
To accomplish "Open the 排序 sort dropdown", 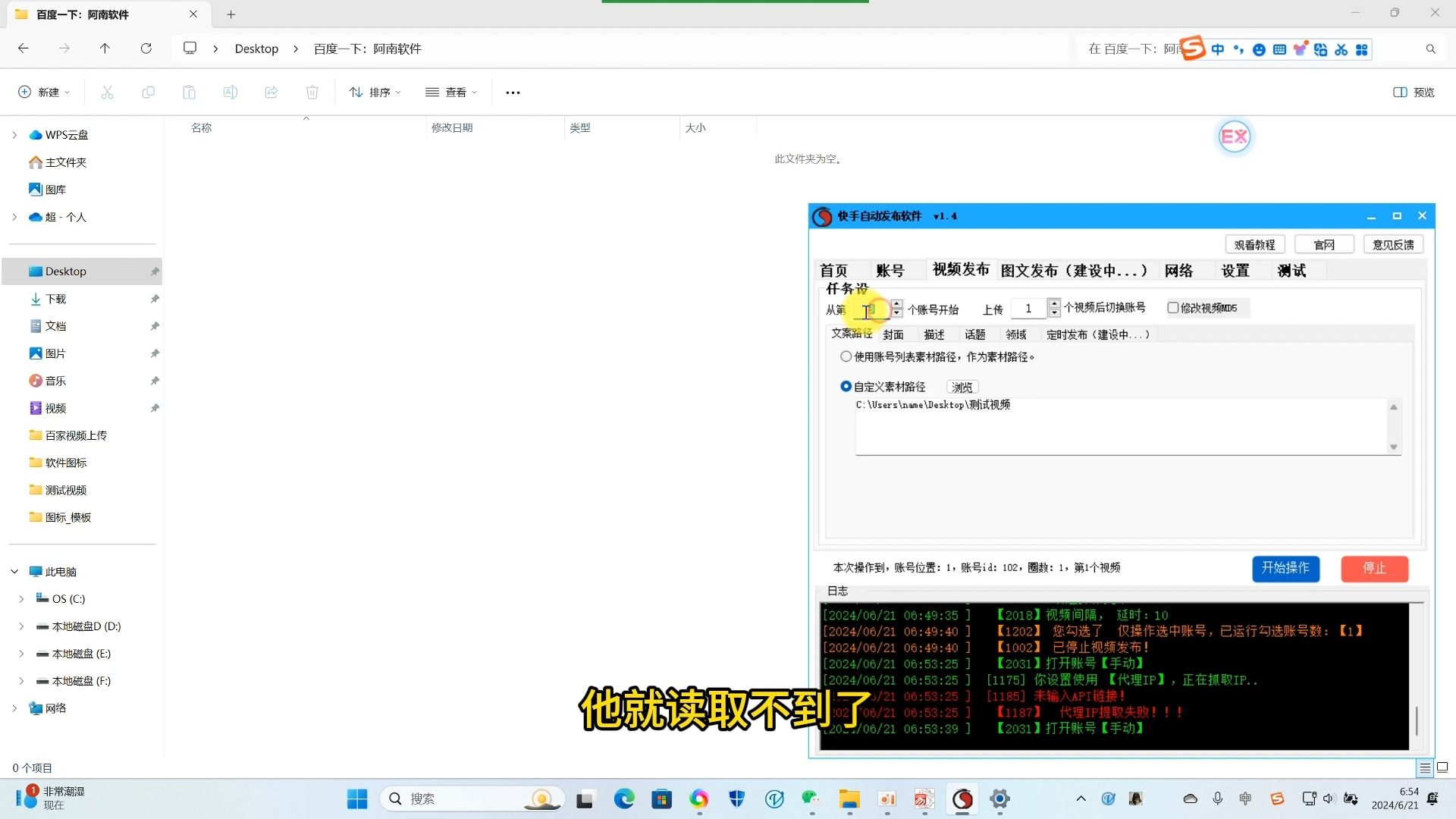I will (x=375, y=93).
